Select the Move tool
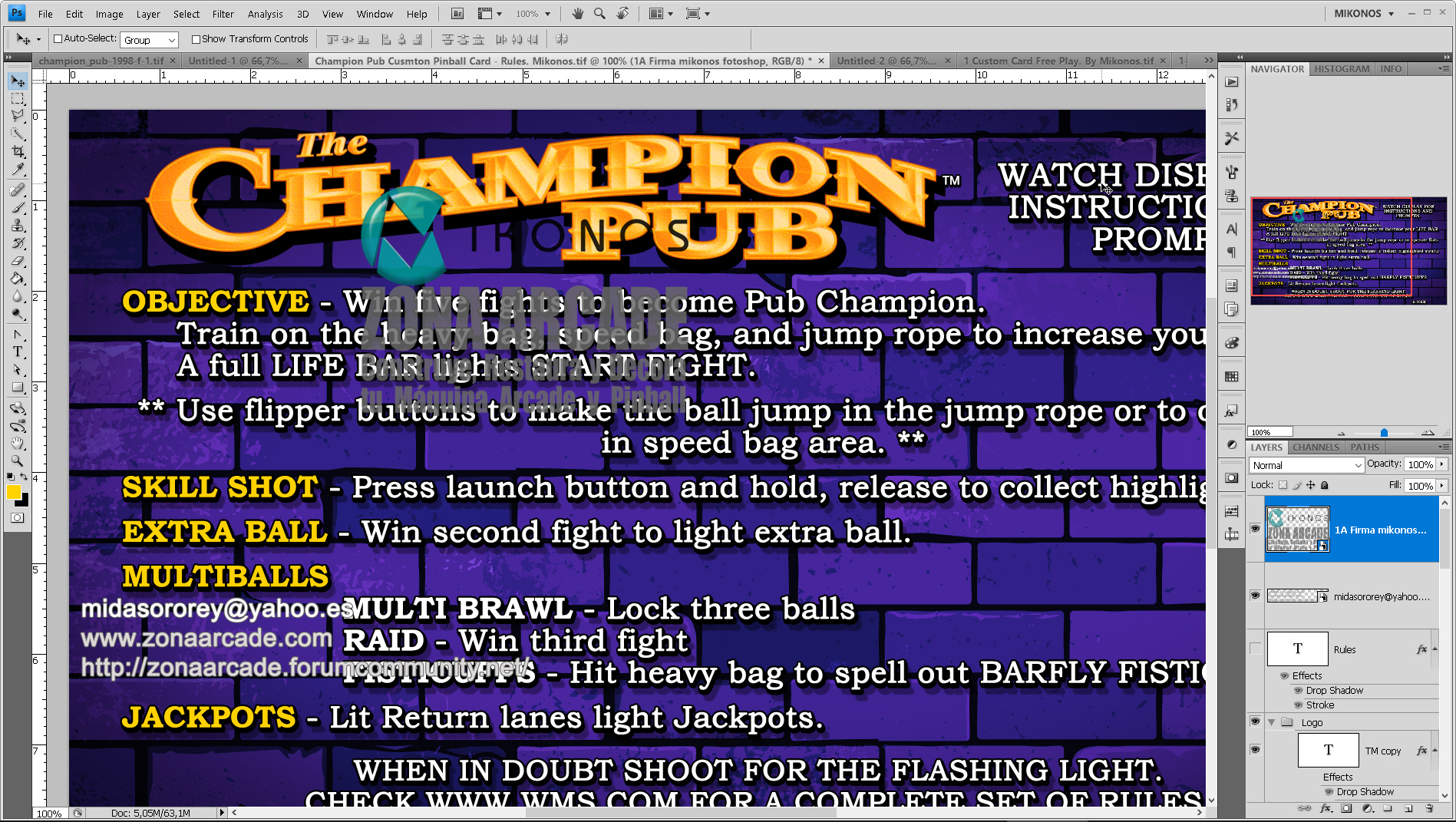 17,80
